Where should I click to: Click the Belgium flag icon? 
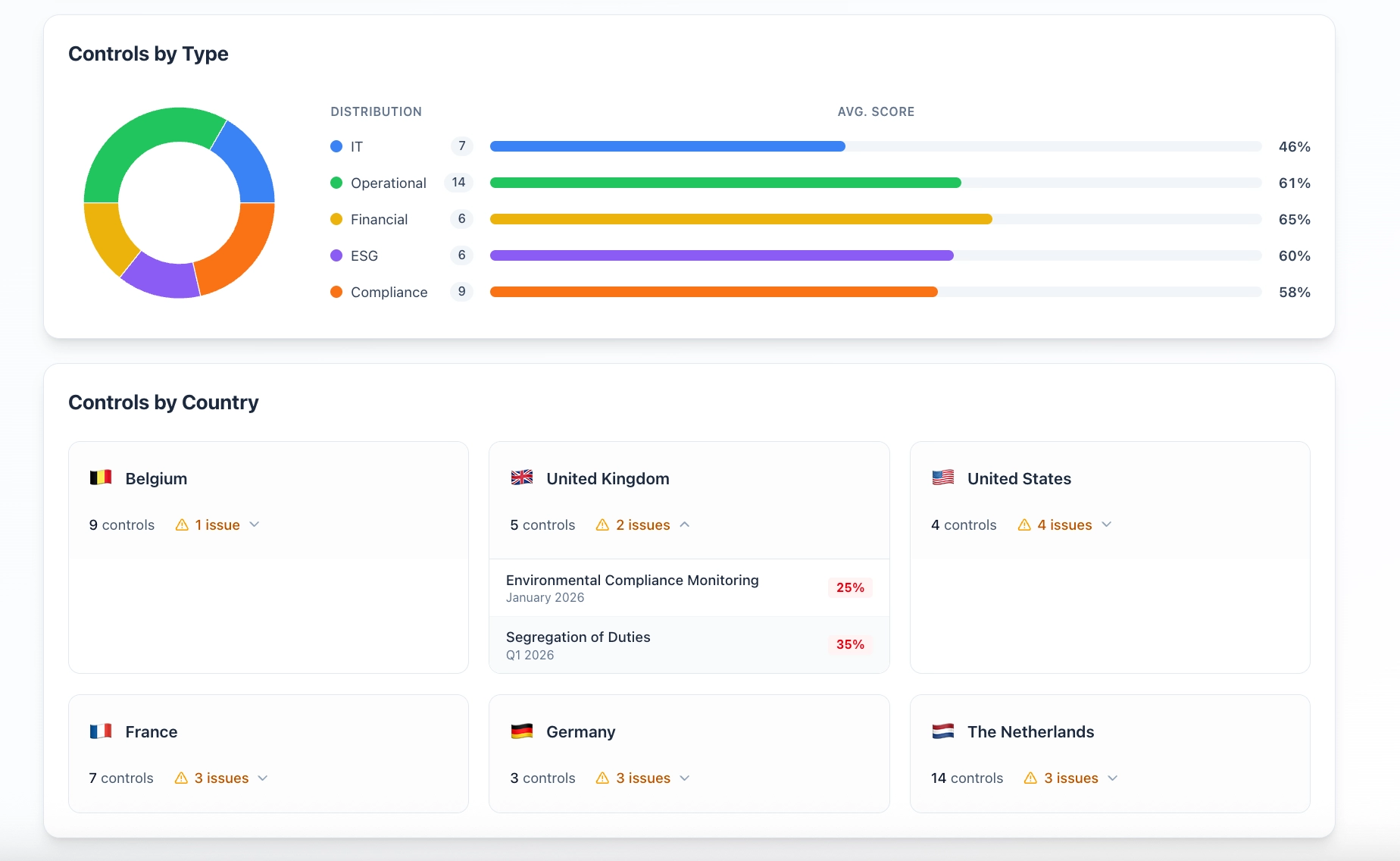pyautogui.click(x=101, y=478)
